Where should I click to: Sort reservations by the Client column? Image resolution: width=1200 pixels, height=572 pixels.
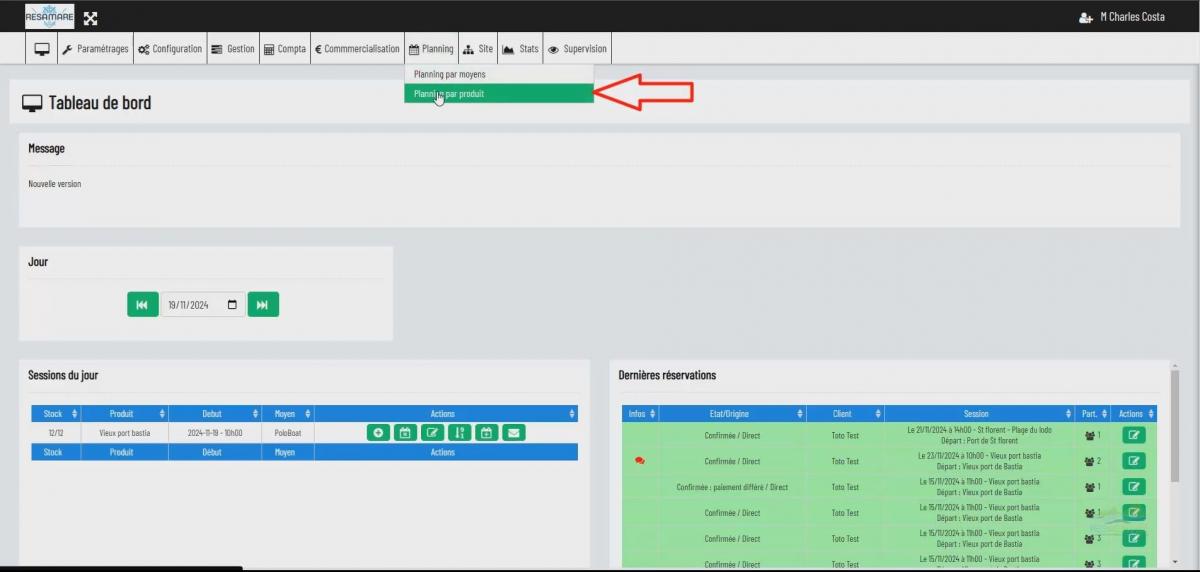point(878,414)
